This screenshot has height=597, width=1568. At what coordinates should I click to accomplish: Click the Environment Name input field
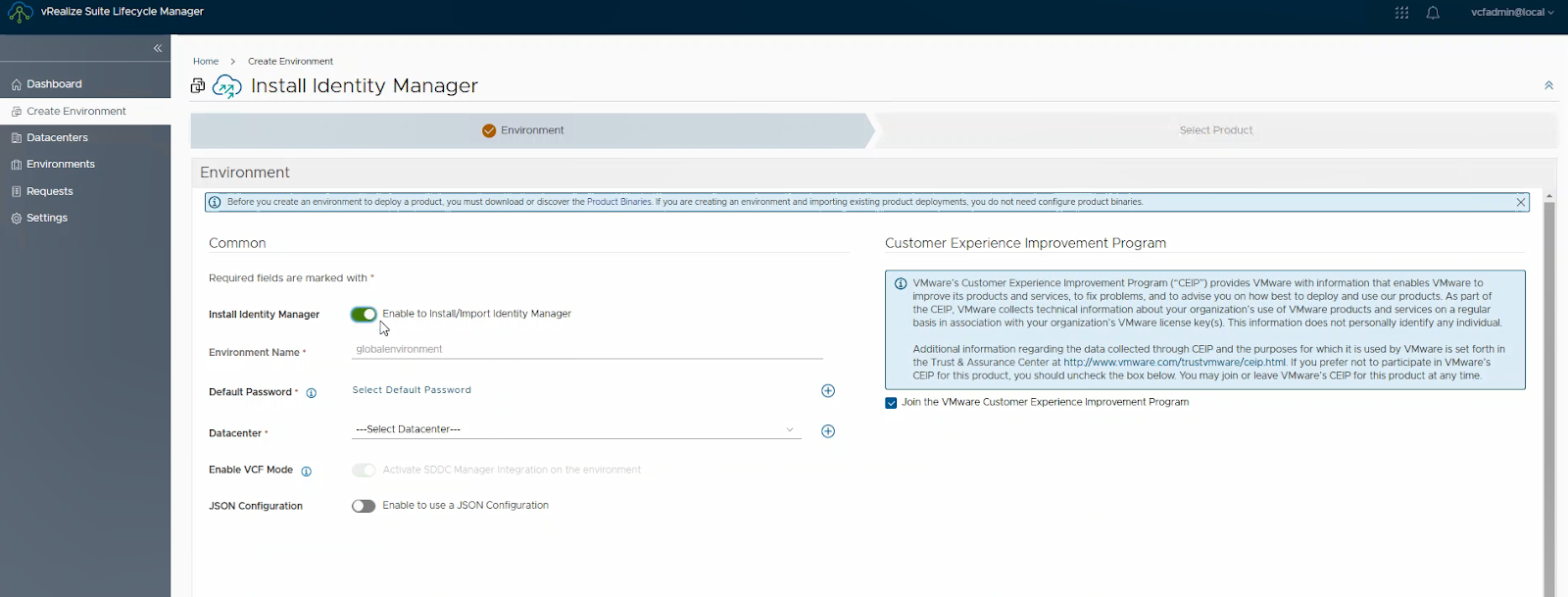tap(587, 350)
